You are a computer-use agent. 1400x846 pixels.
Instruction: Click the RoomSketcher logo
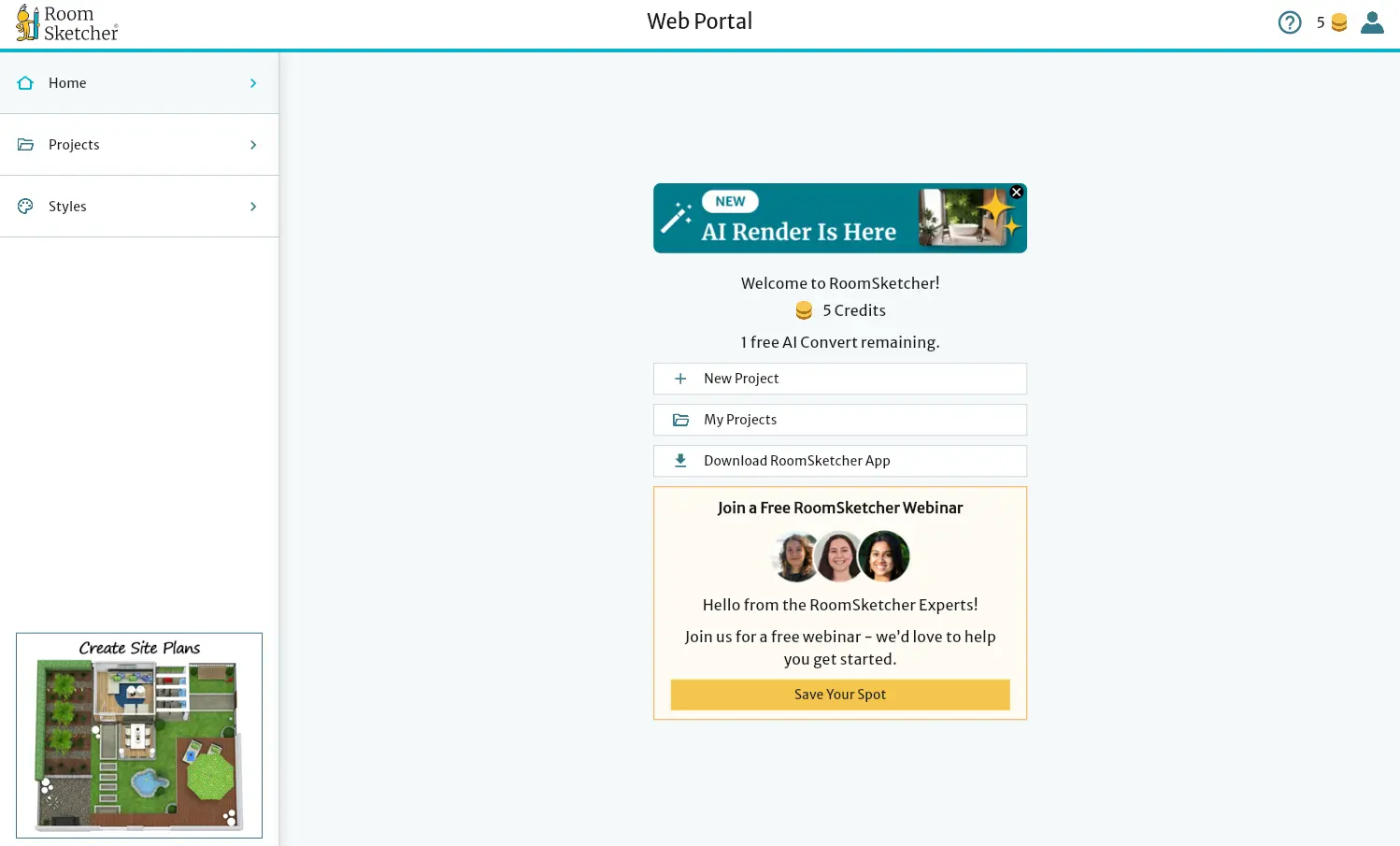pos(67,23)
